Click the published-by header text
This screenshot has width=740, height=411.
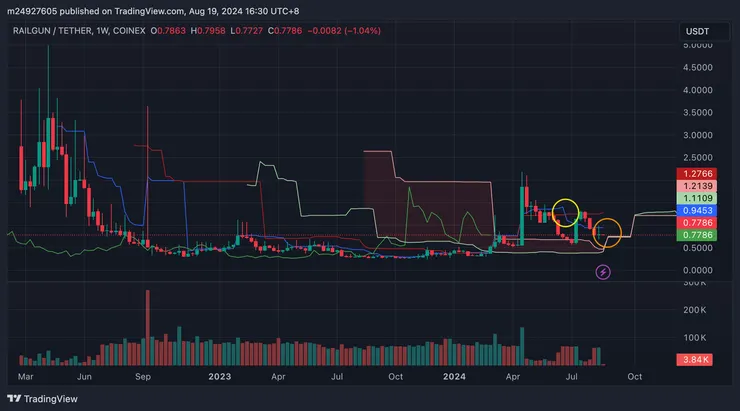click(x=153, y=11)
